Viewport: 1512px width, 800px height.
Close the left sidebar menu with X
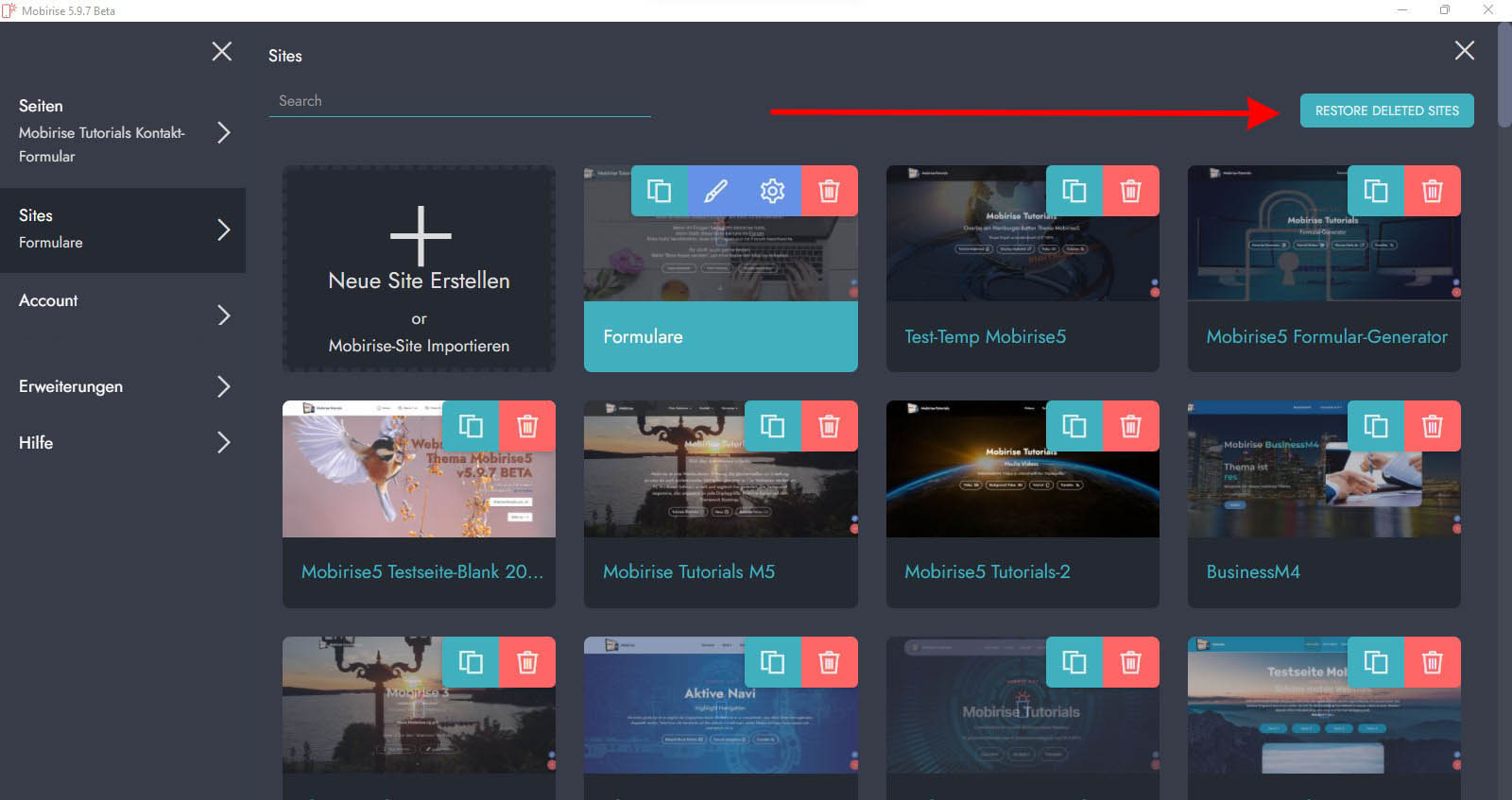[x=222, y=51]
